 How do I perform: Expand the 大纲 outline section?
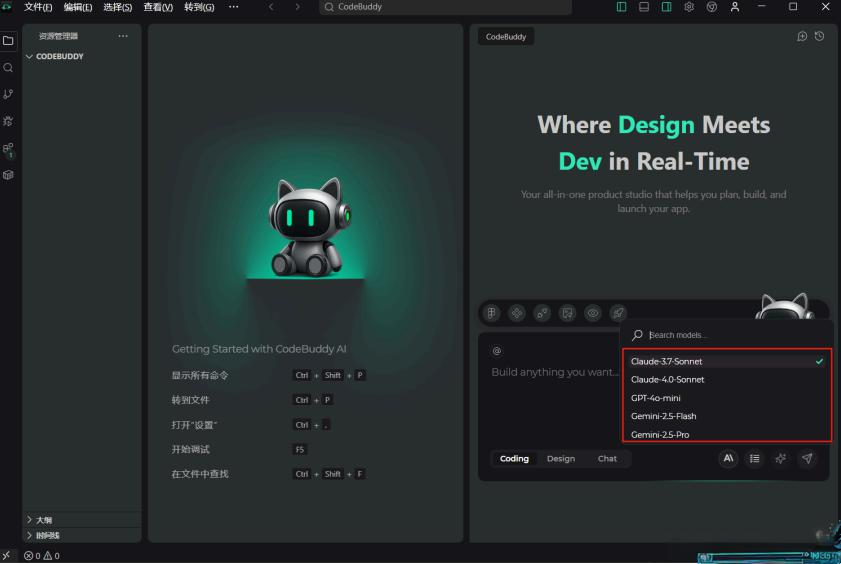click(30, 520)
